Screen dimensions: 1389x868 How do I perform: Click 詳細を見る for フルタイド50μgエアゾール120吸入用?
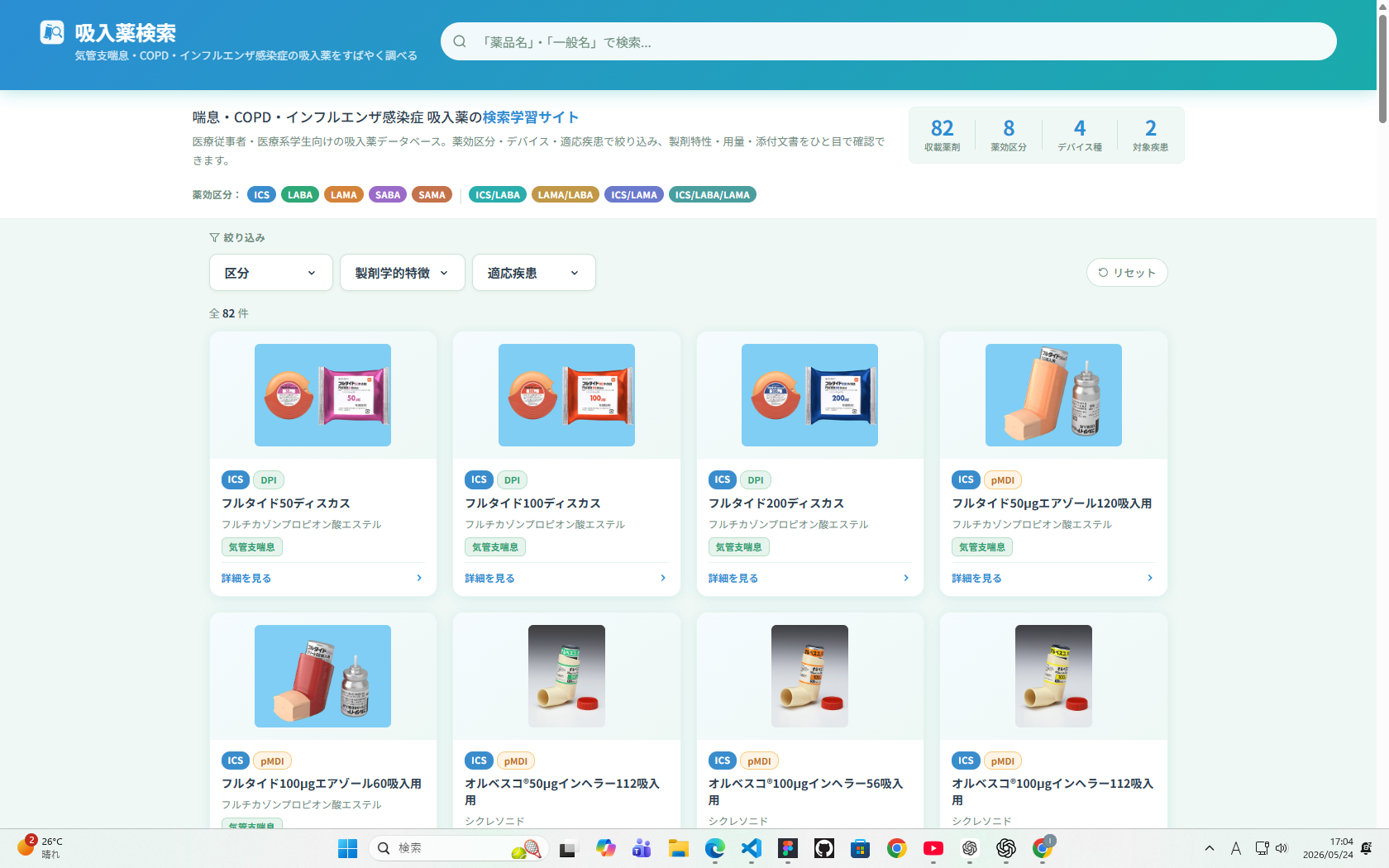pos(977,578)
